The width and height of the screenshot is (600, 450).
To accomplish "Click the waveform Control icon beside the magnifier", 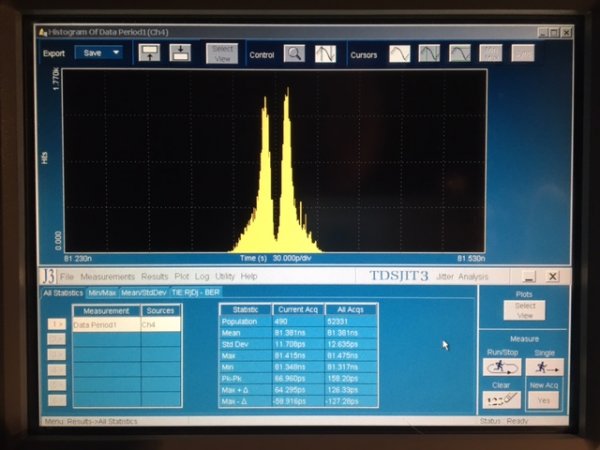I will 325,54.
